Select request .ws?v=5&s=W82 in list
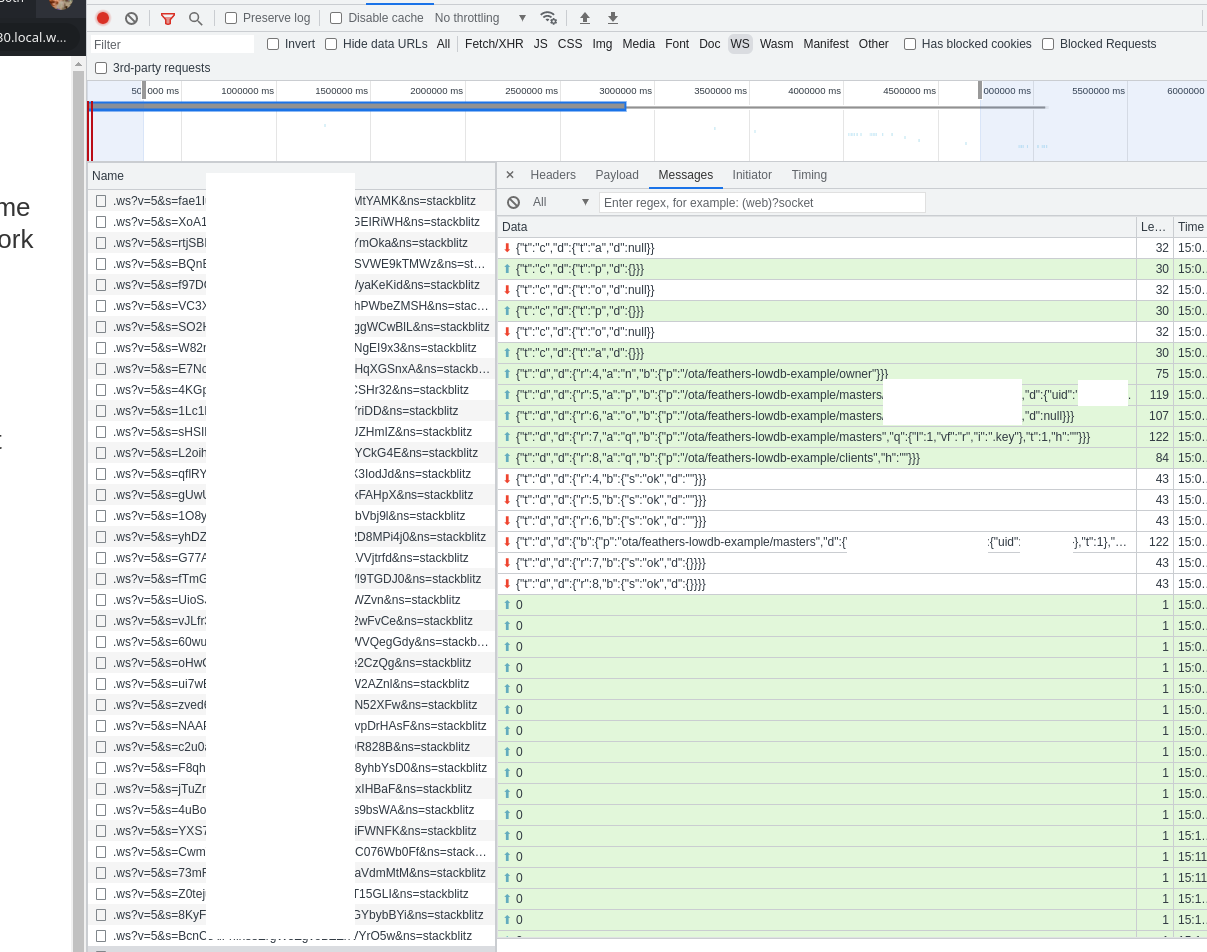The width and height of the screenshot is (1207, 952). point(291,348)
